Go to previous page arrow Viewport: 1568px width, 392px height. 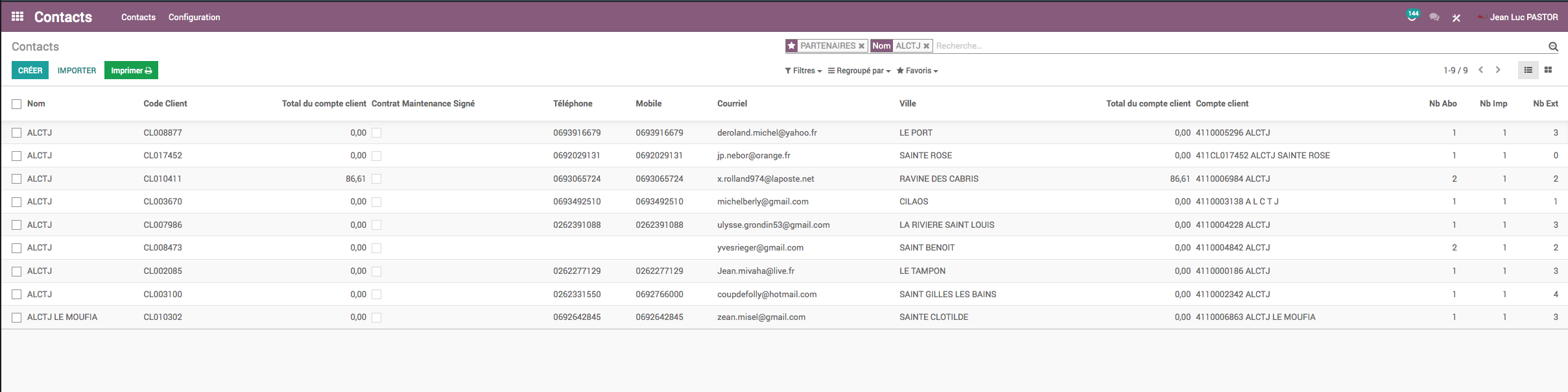click(1480, 70)
